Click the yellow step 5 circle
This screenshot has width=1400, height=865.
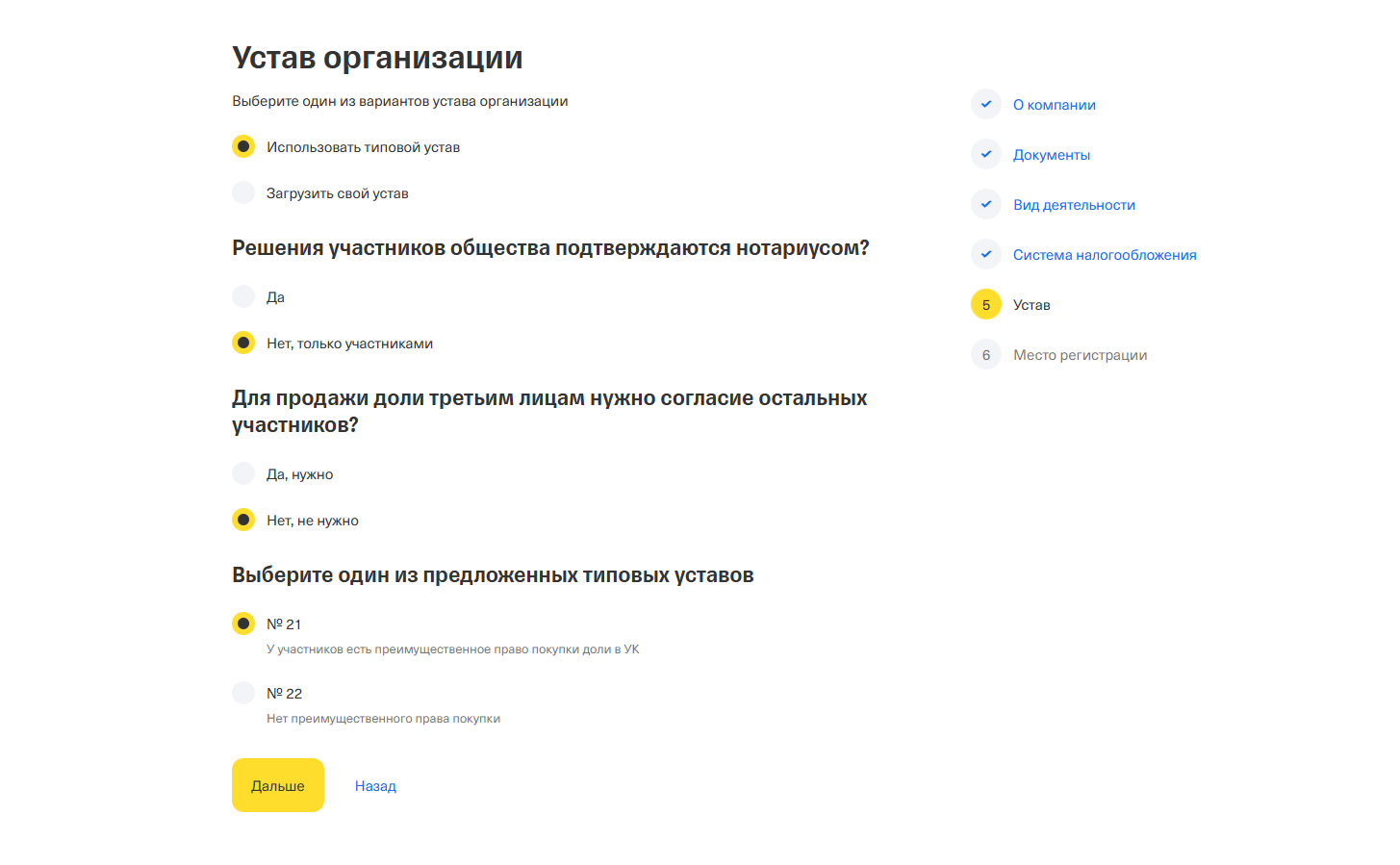coord(986,304)
